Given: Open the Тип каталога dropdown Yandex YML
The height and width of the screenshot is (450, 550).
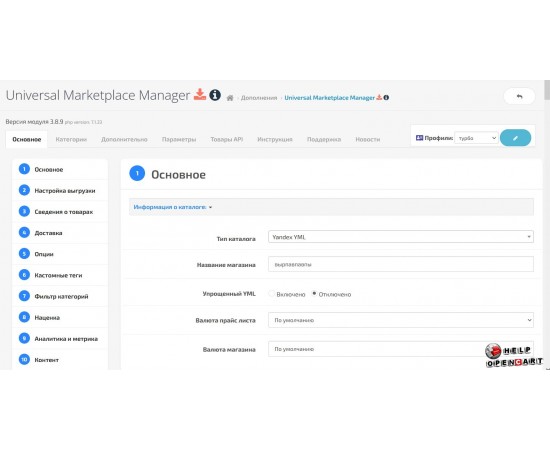Looking at the screenshot, I should pos(401,237).
